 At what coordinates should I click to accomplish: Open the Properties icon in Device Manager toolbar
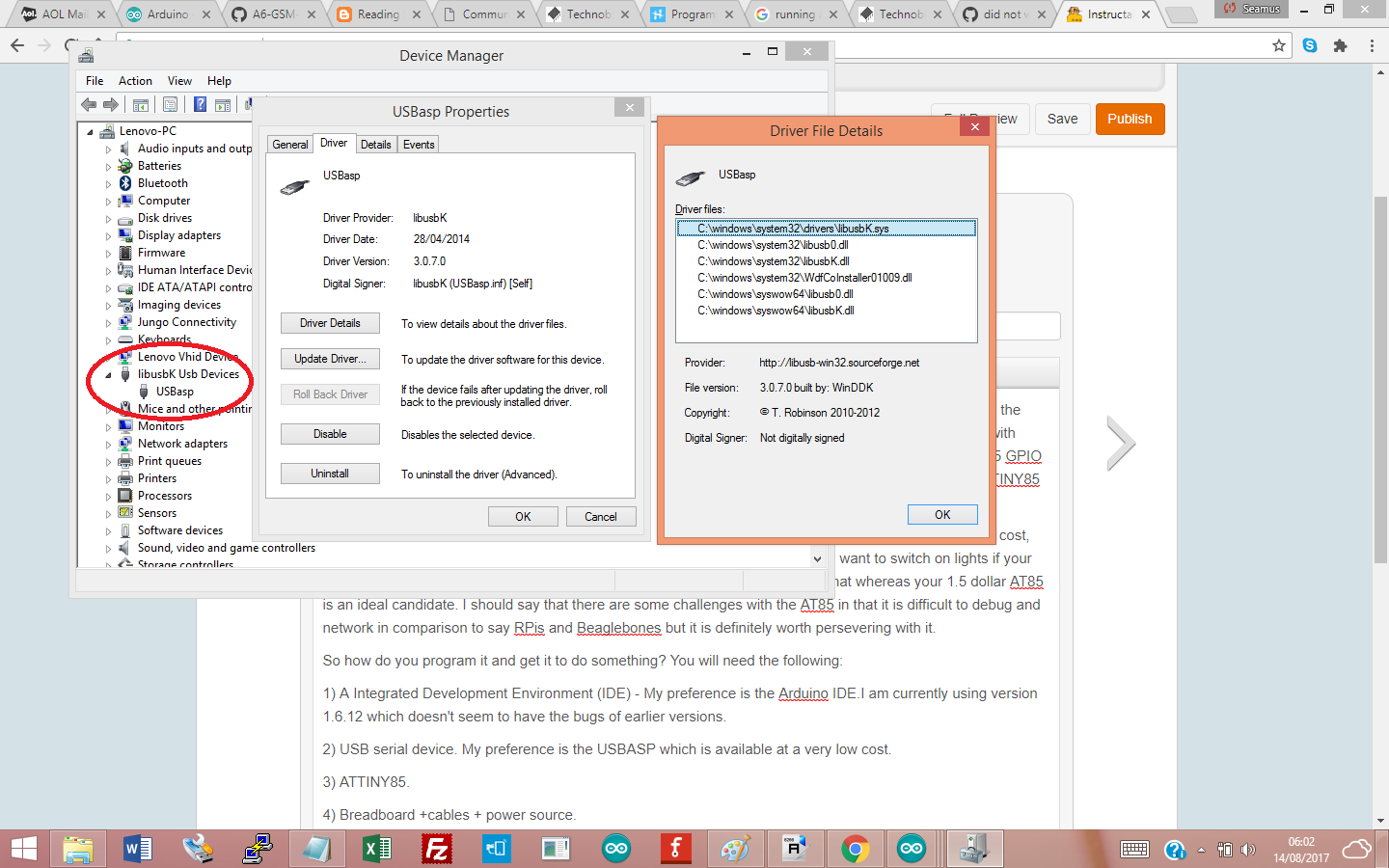170,104
